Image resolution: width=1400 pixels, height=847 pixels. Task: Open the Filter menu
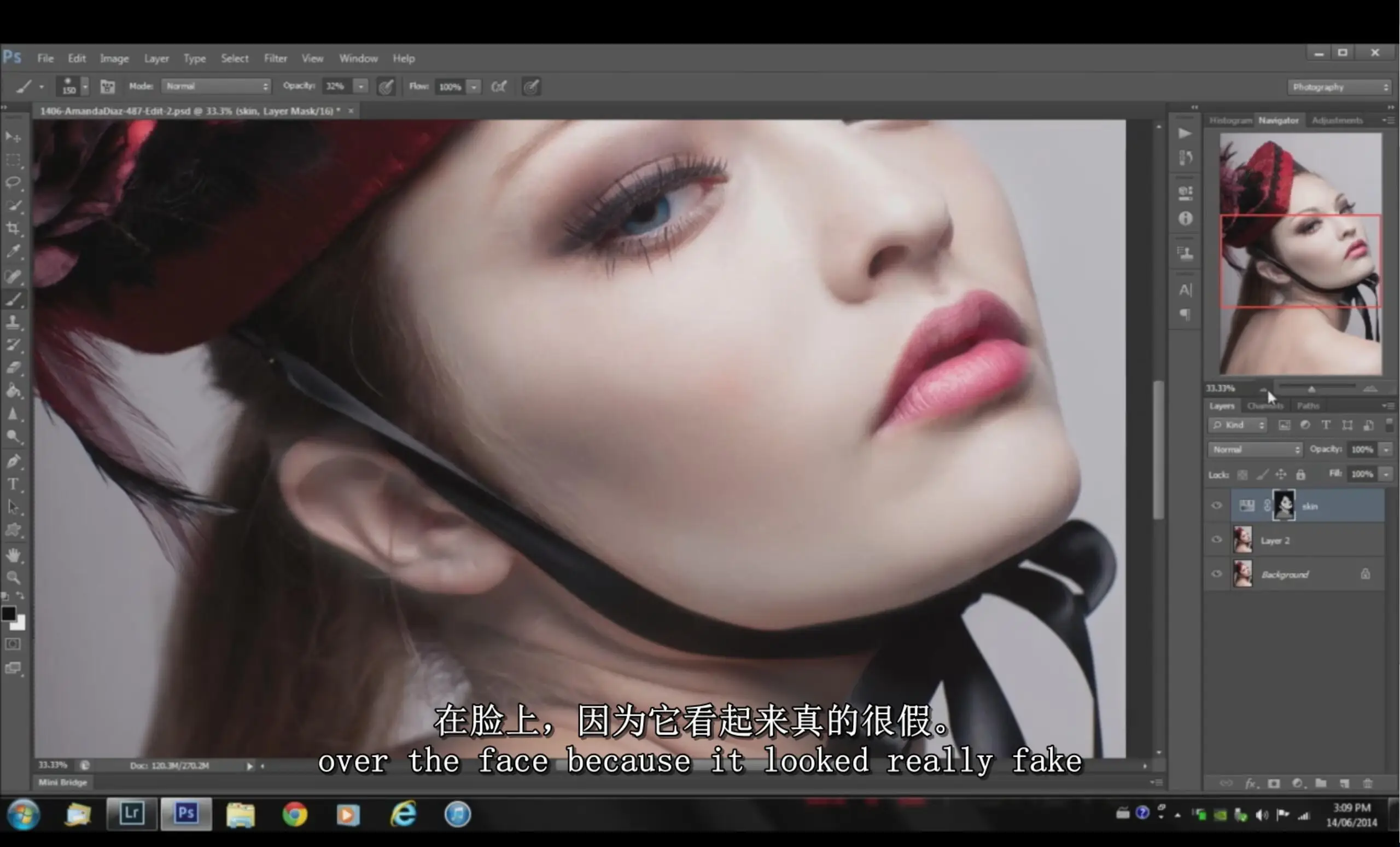pos(276,58)
